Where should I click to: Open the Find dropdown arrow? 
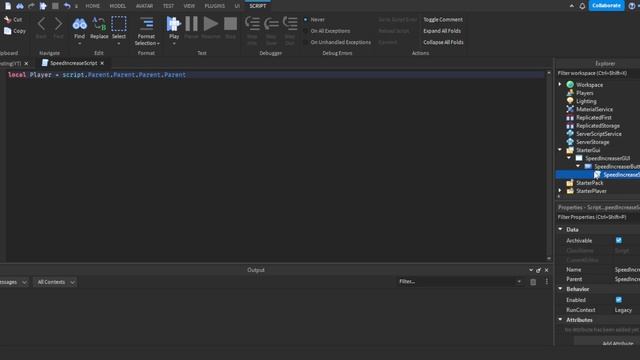tap(79, 43)
